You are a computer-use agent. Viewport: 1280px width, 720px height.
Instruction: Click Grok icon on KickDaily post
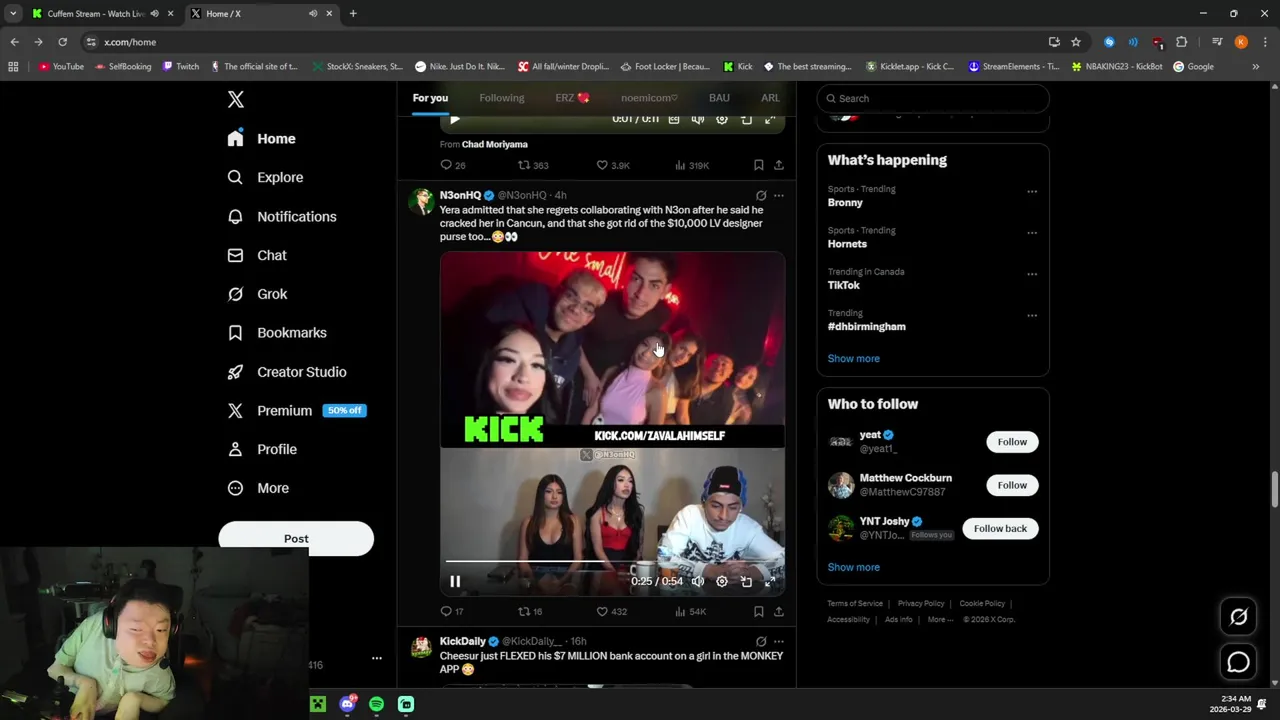761,642
